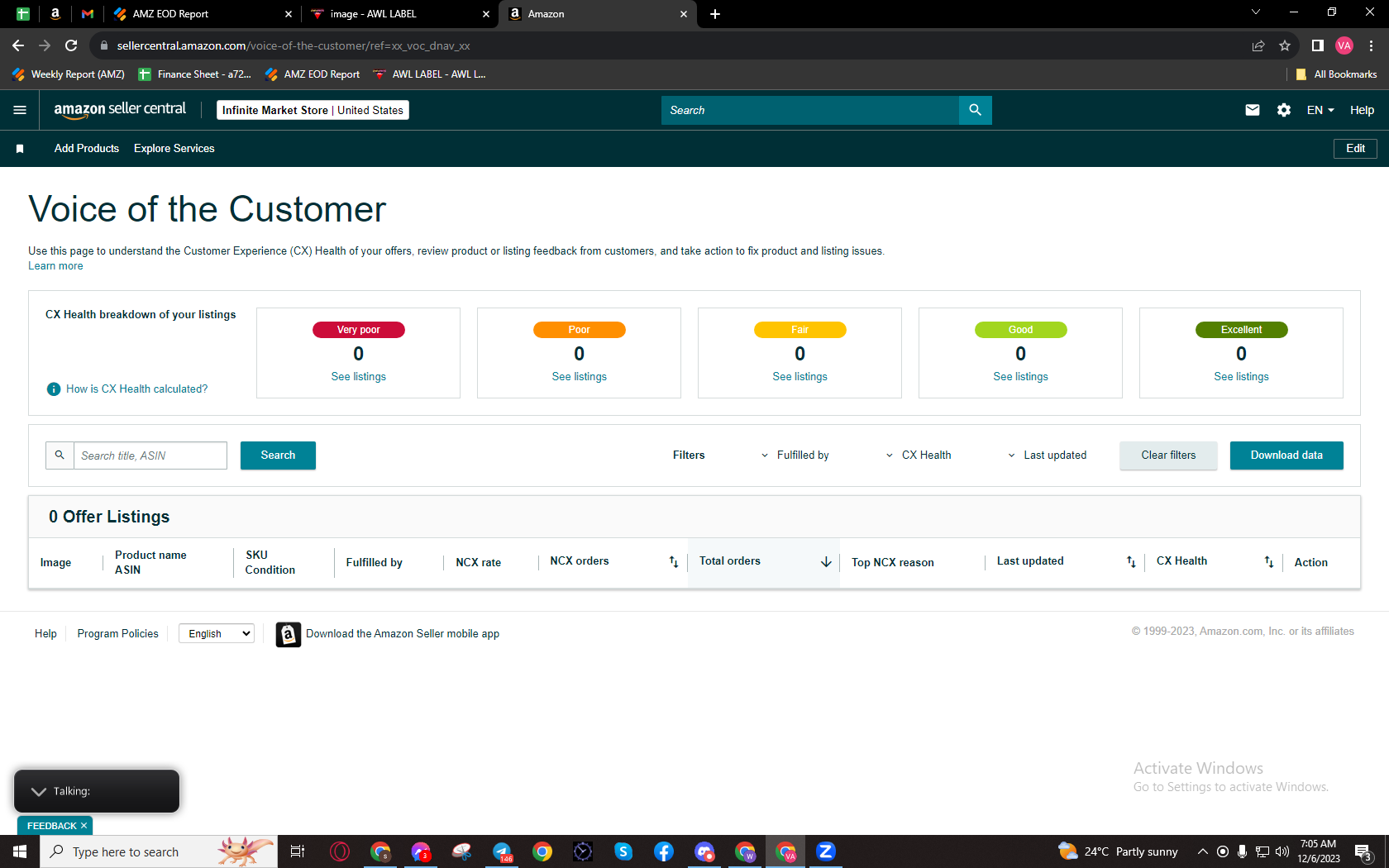Close the FEEDBACK tag
The height and width of the screenshot is (868, 1389).
(84, 826)
